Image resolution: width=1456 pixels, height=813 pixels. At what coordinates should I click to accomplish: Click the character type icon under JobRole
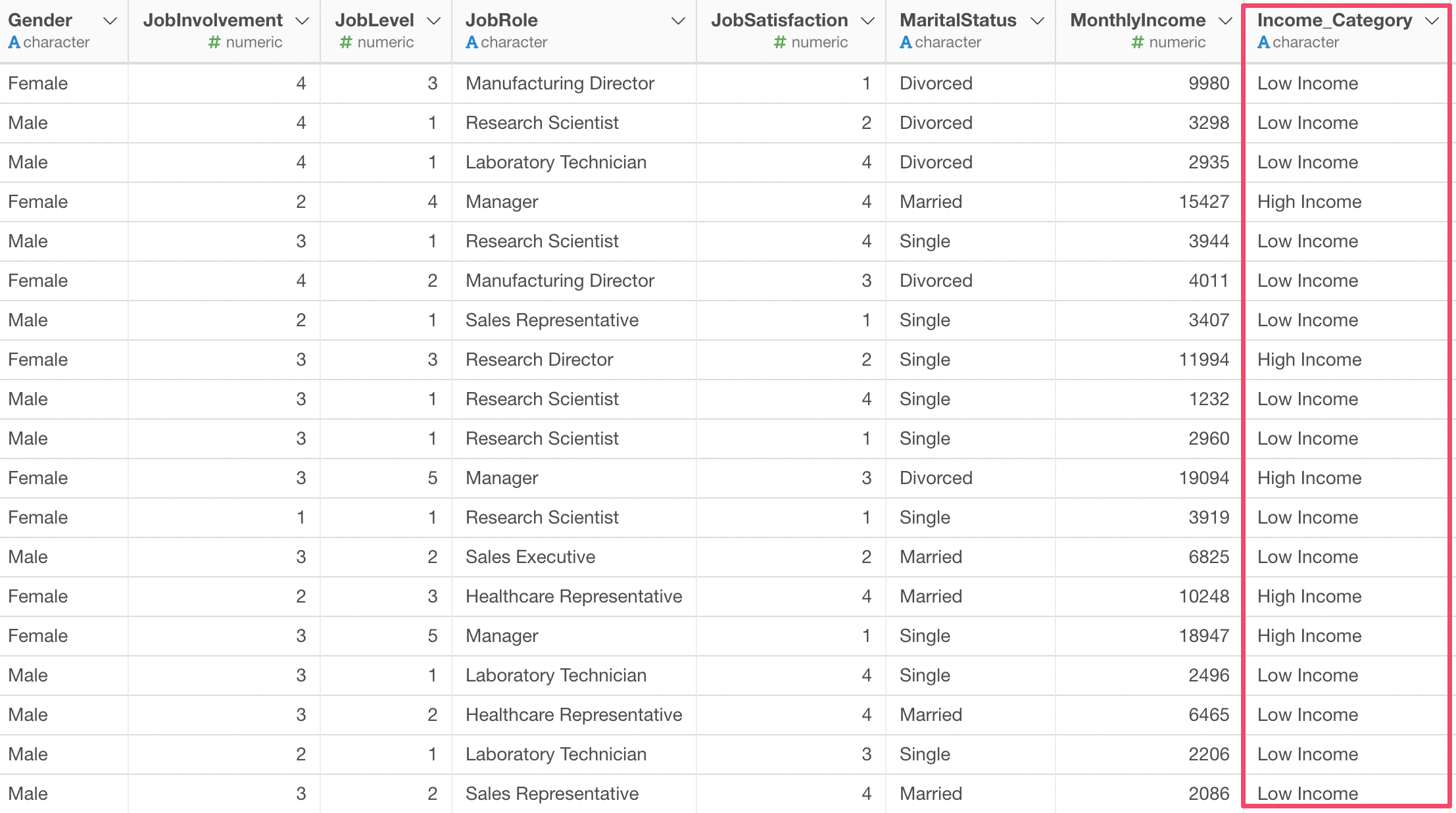(472, 43)
